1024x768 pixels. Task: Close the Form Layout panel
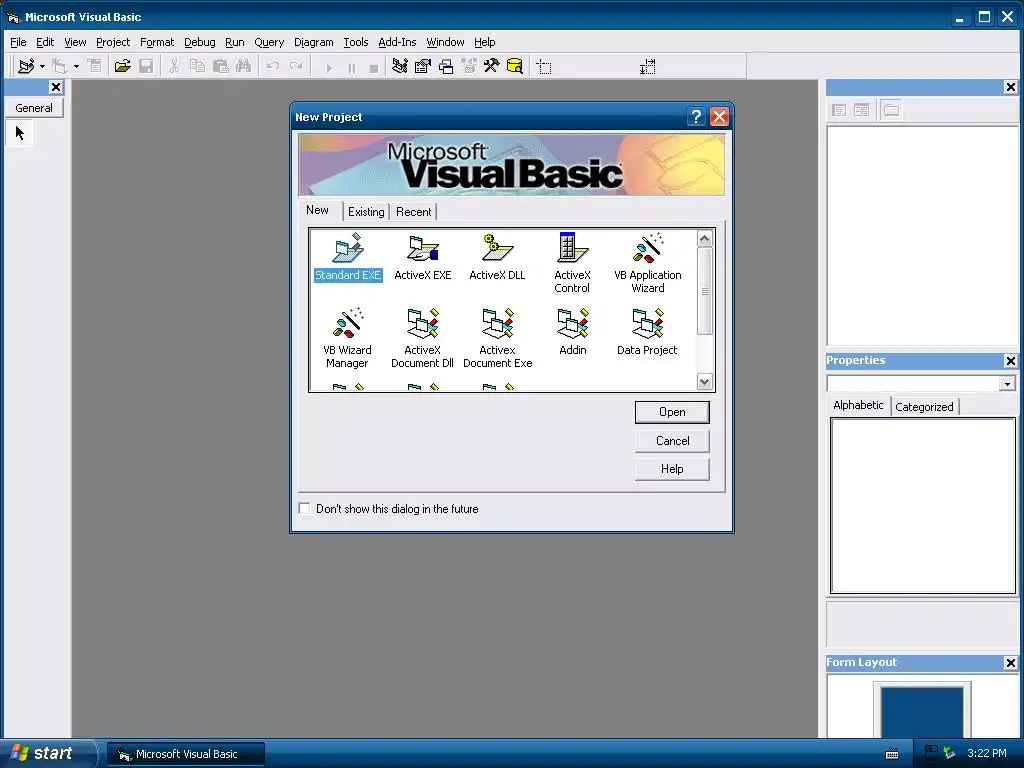(x=1010, y=663)
